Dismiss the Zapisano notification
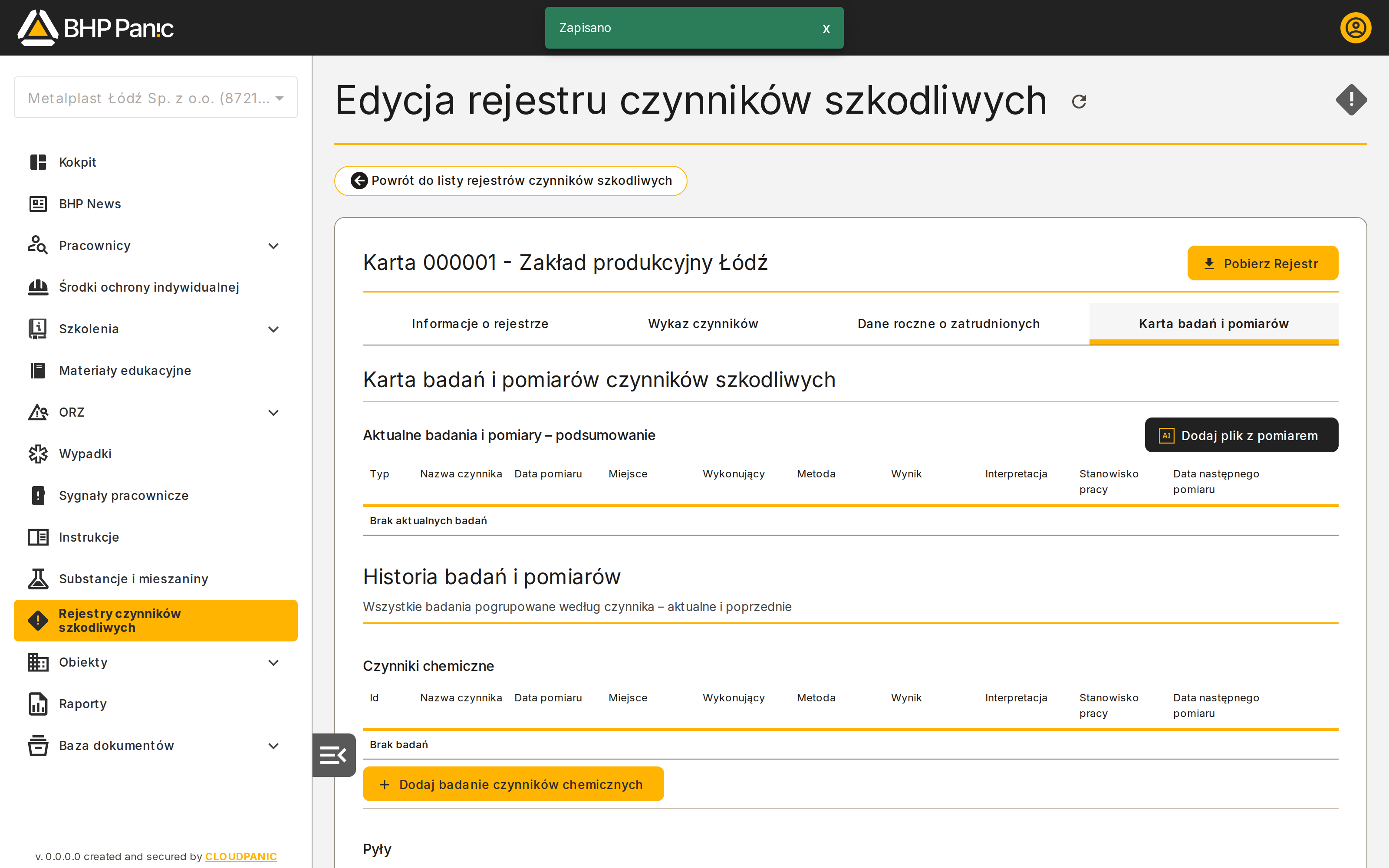This screenshot has height=868, width=1389. point(826,28)
